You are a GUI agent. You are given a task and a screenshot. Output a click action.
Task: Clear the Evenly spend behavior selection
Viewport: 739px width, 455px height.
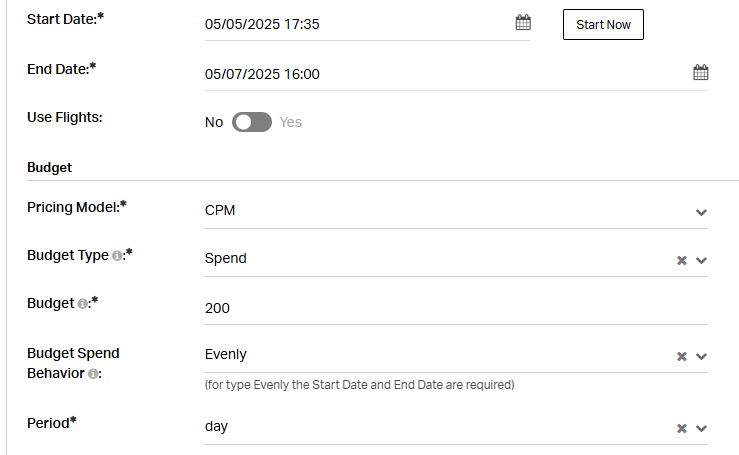[682, 356]
